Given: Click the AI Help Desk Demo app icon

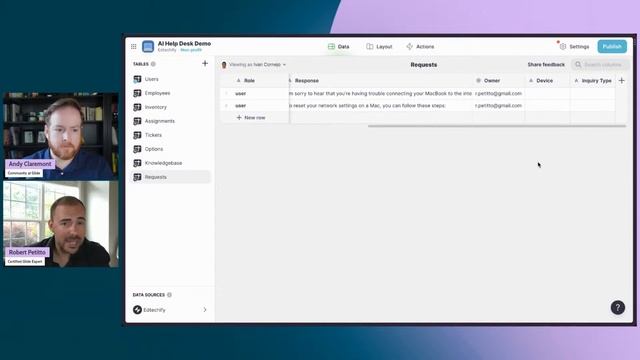Looking at the screenshot, I should tap(148, 47).
